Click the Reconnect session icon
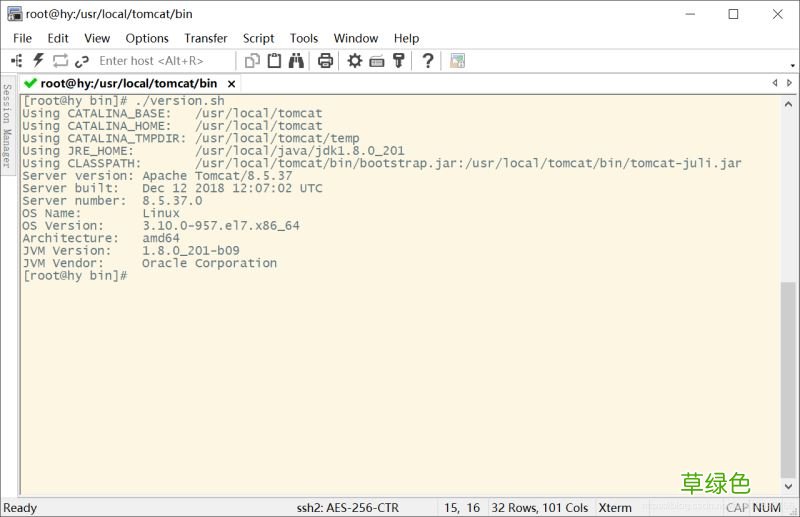 tap(60, 61)
